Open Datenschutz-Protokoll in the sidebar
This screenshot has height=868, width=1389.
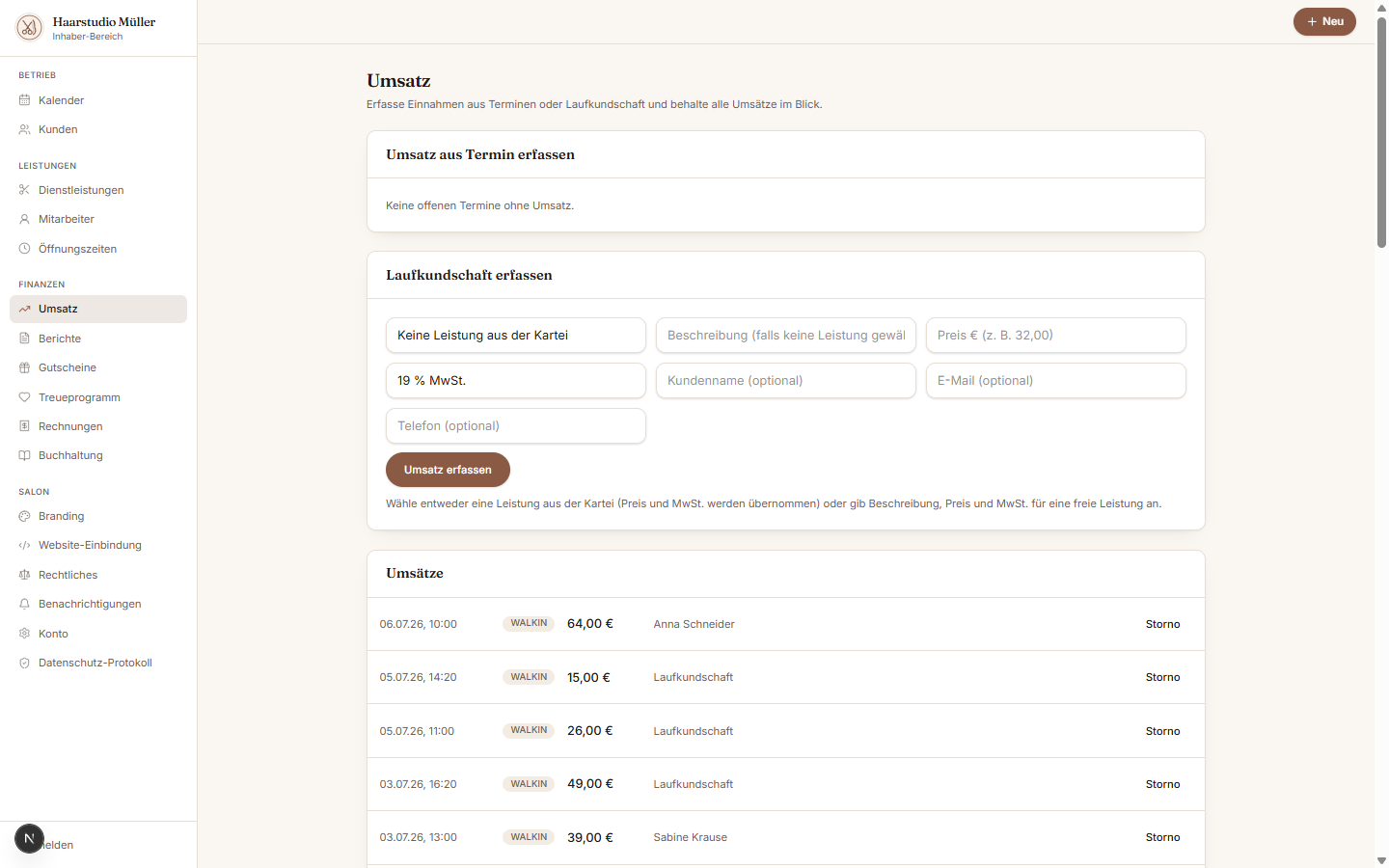point(98,663)
